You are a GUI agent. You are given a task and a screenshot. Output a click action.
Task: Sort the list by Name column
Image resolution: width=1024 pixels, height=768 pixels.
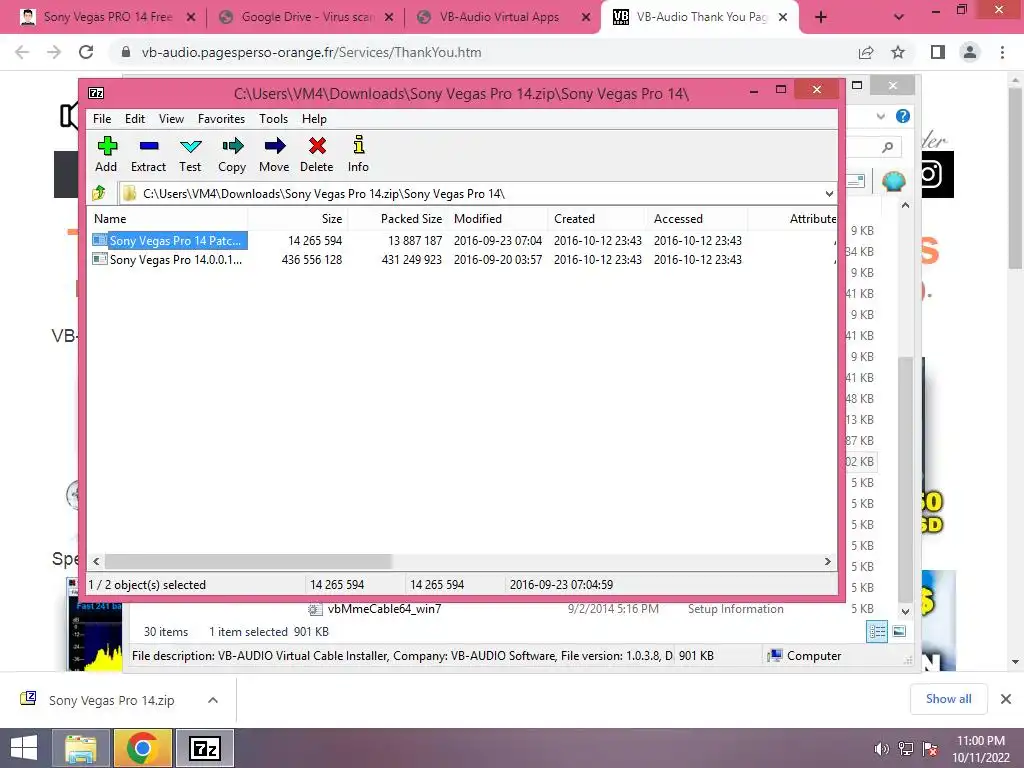pyautogui.click(x=168, y=219)
